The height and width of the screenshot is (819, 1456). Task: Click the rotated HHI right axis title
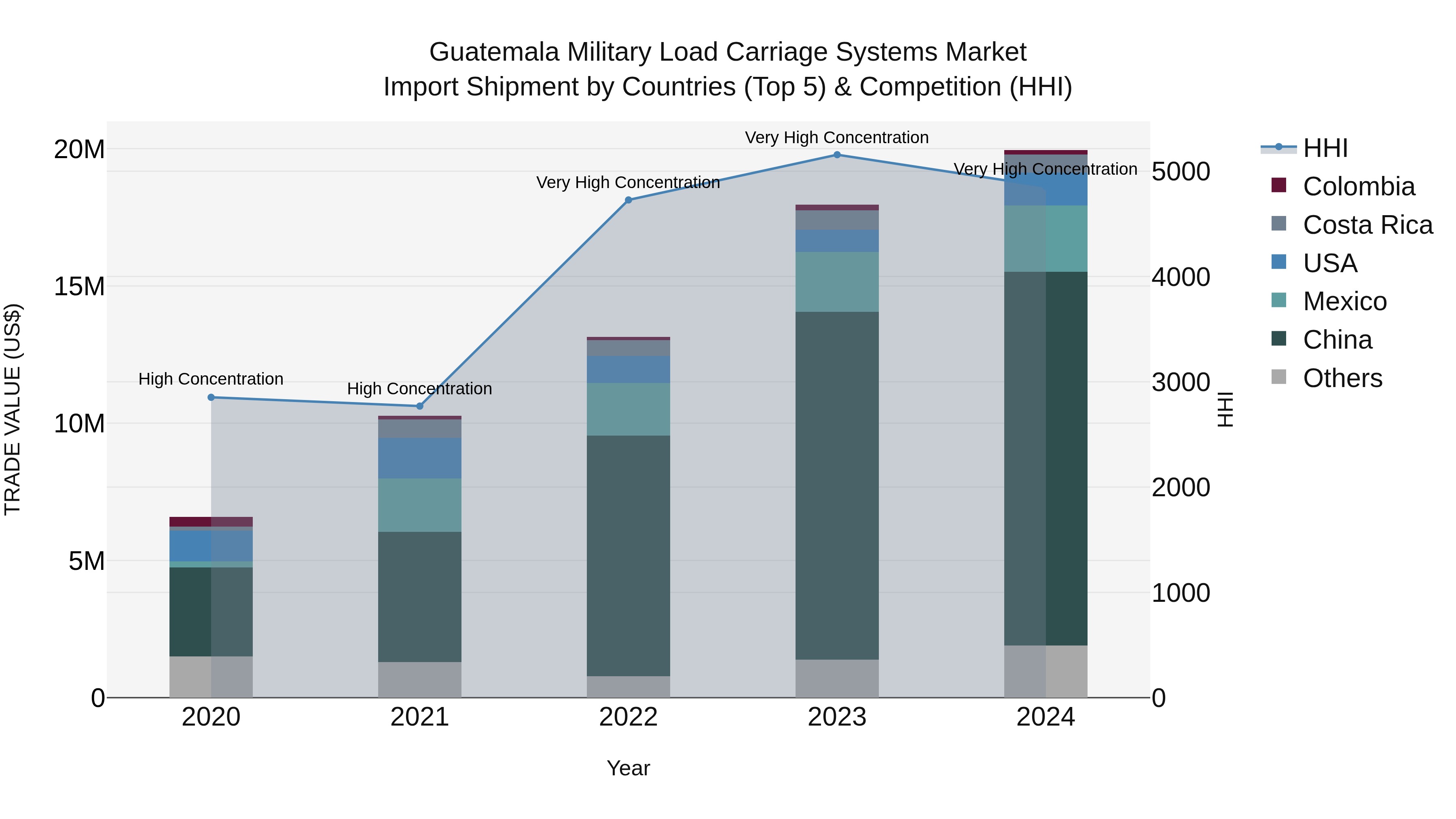click(1225, 409)
